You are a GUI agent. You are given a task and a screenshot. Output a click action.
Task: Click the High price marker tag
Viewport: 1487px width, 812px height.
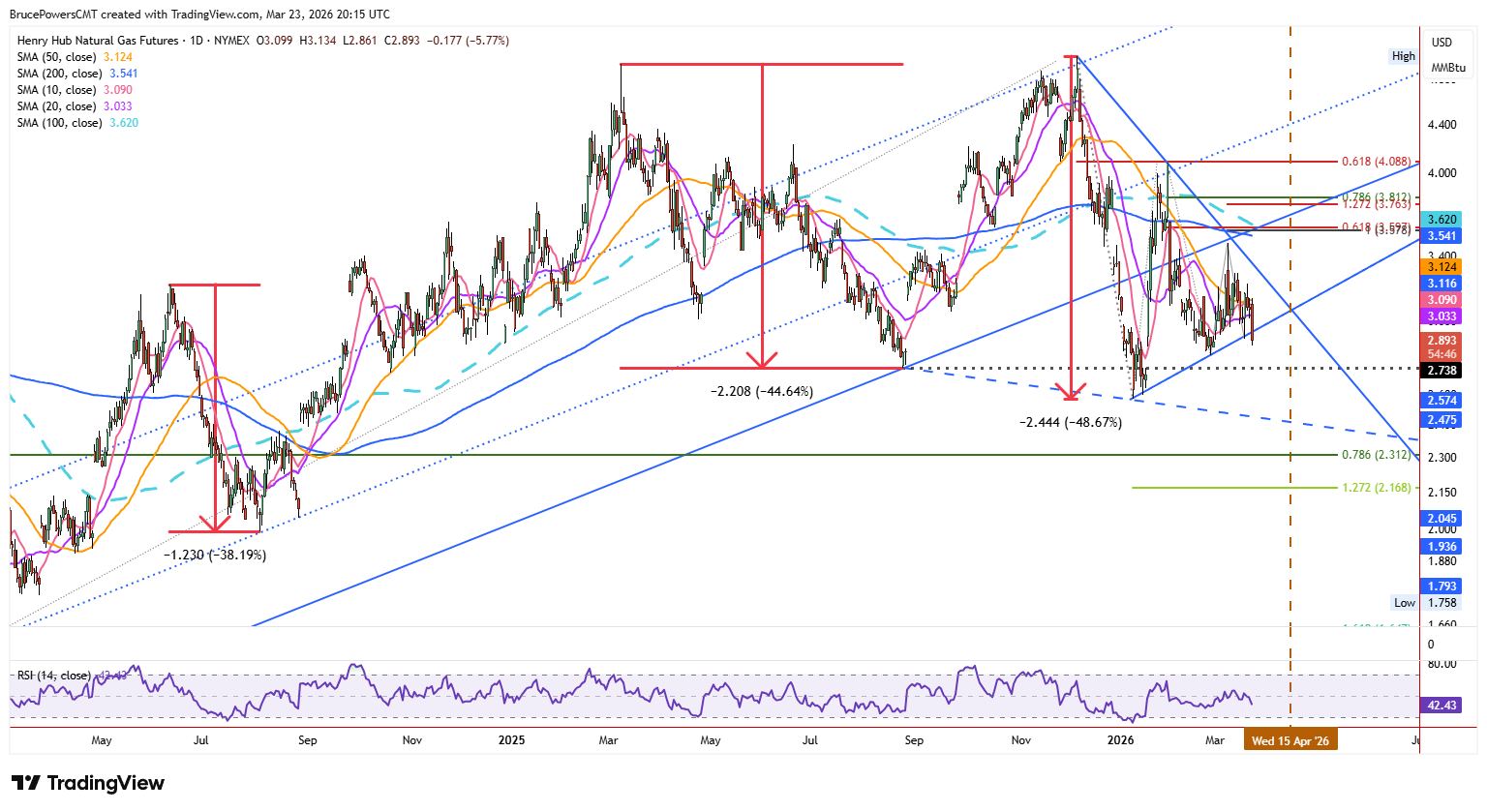click(x=1404, y=56)
